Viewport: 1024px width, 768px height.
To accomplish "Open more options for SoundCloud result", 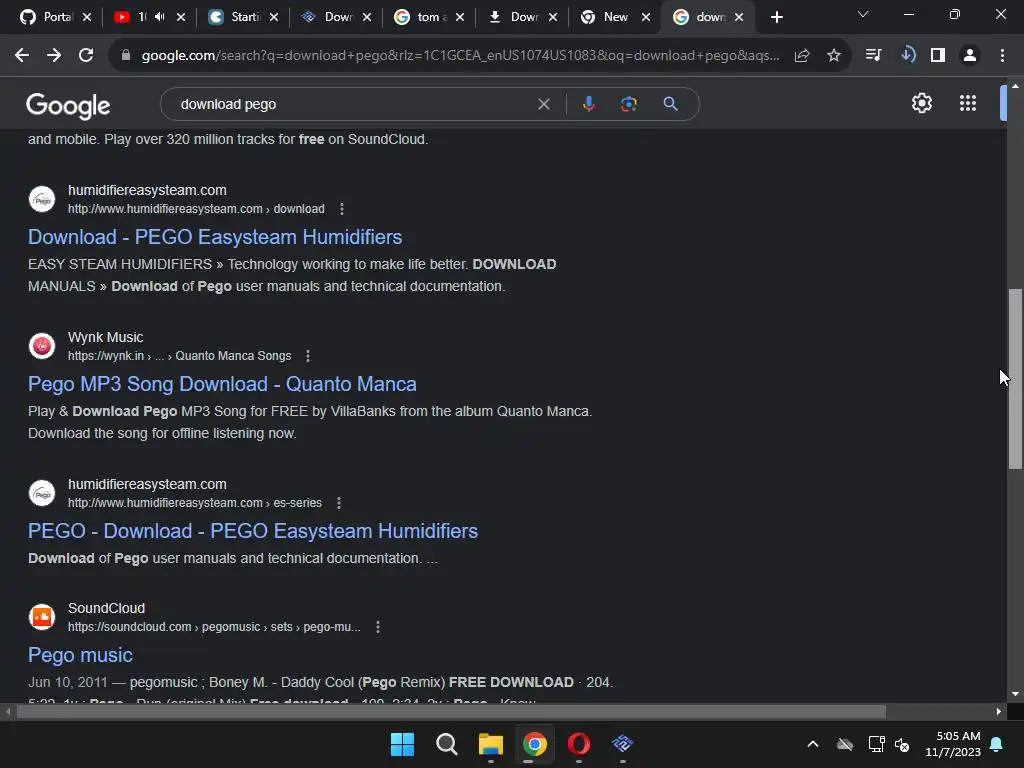I will pyautogui.click(x=377, y=627).
